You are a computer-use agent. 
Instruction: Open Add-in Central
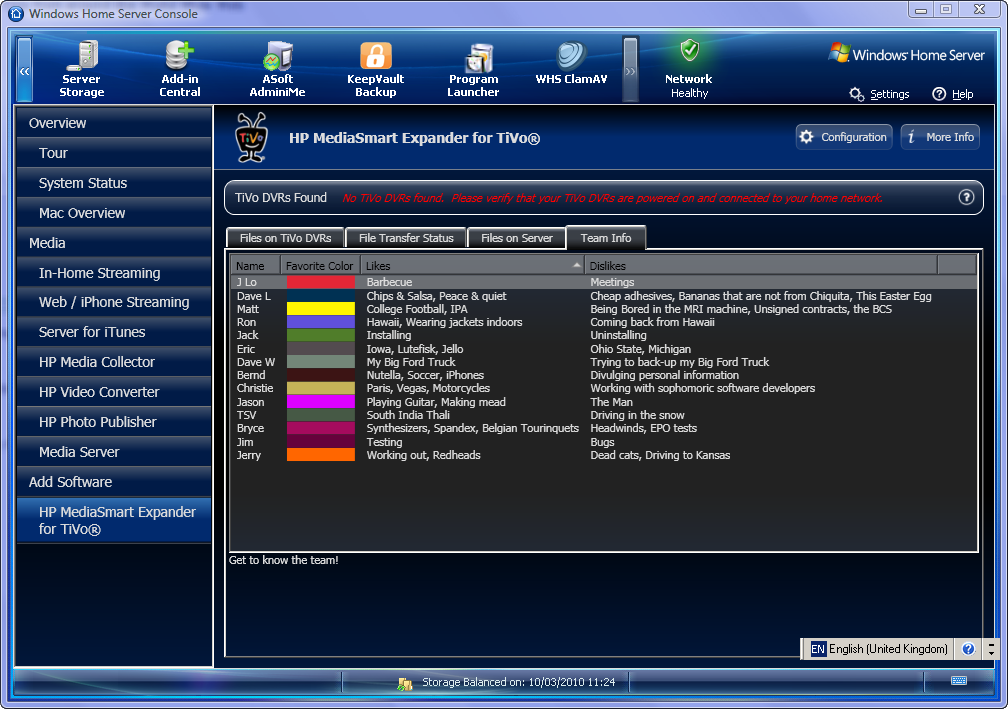(x=180, y=69)
